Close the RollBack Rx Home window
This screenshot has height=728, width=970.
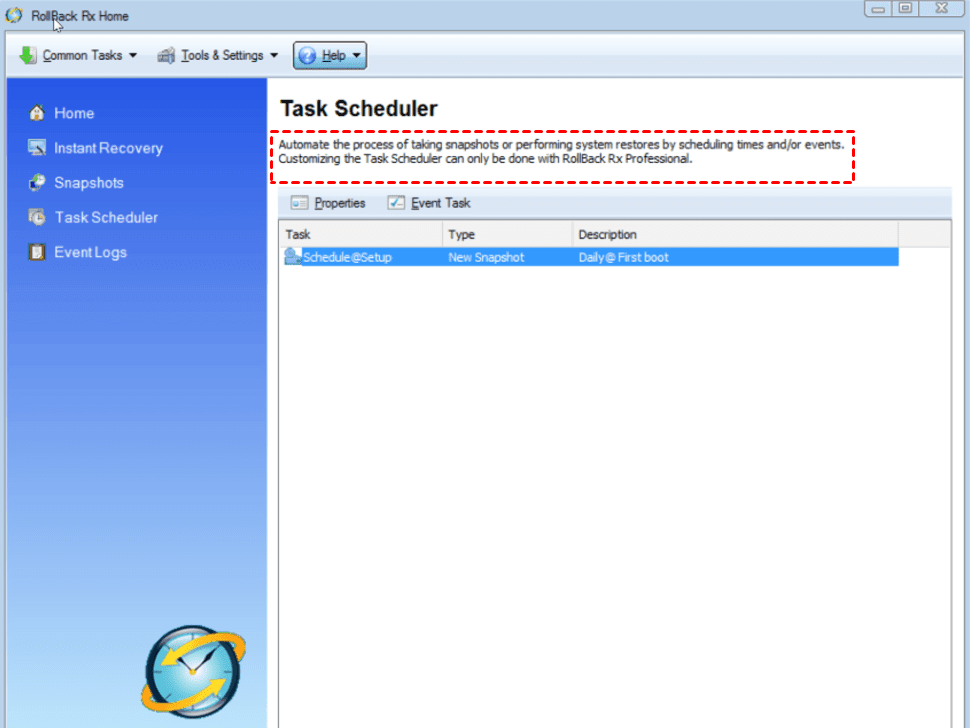[942, 9]
